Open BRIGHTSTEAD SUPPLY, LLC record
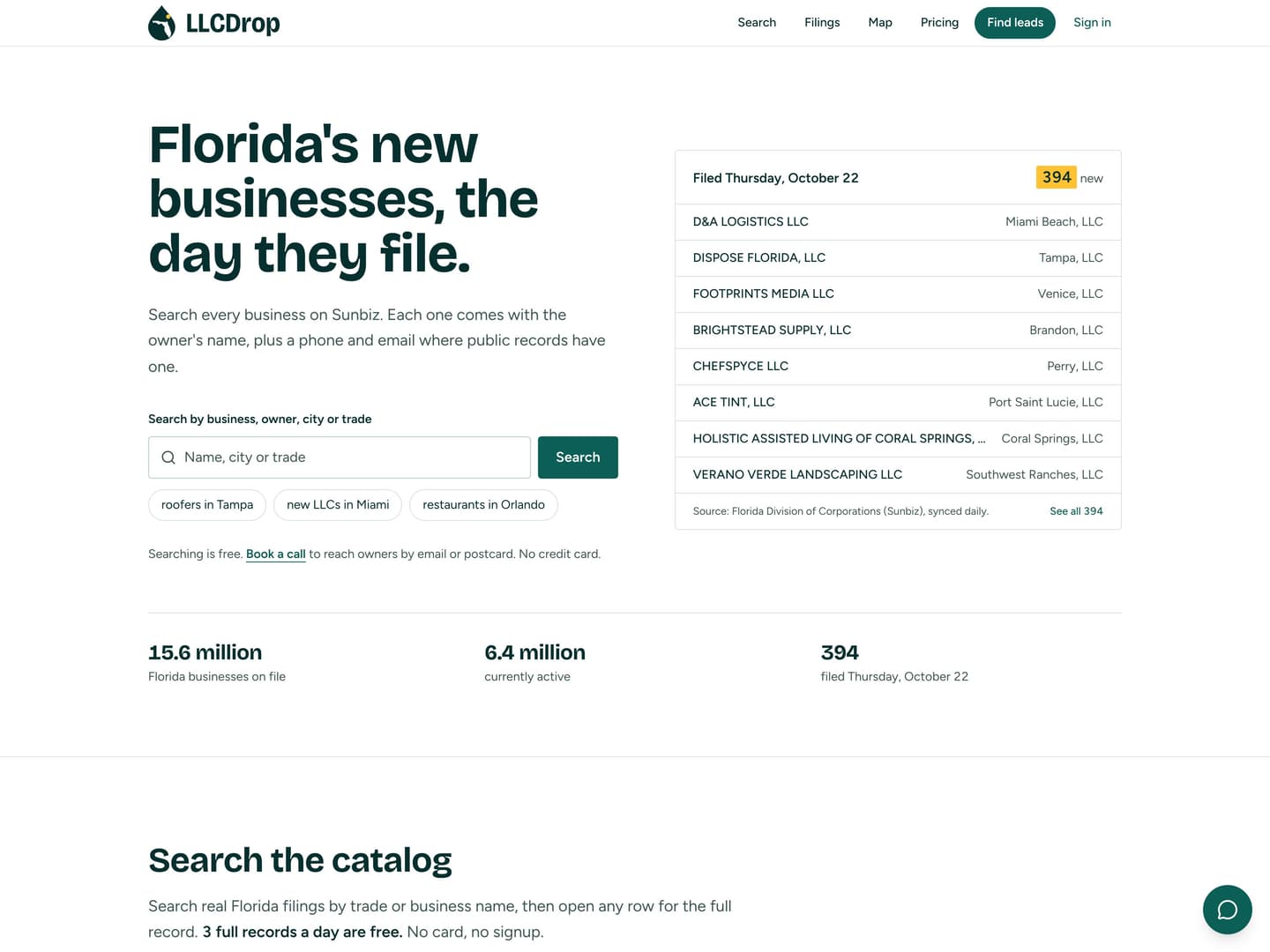The image size is (1270, 952). (898, 331)
